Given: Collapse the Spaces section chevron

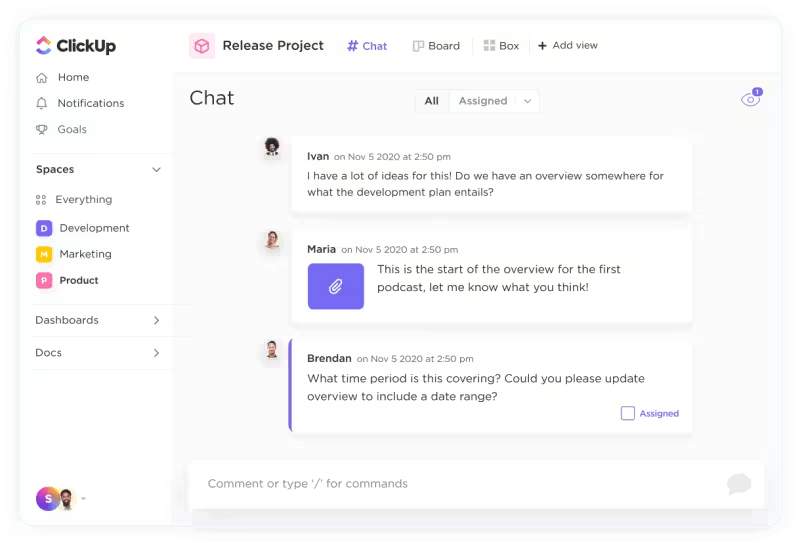Looking at the screenshot, I should pyautogui.click(x=156, y=169).
